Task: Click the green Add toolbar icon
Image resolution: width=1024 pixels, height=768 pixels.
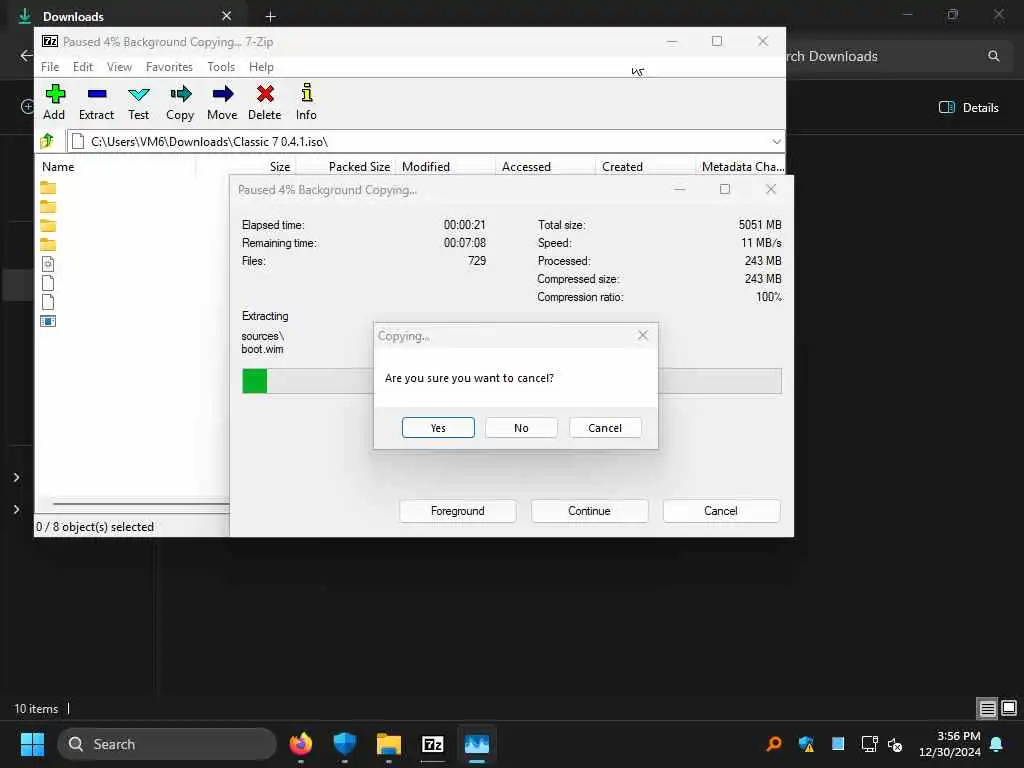Action: (x=55, y=95)
